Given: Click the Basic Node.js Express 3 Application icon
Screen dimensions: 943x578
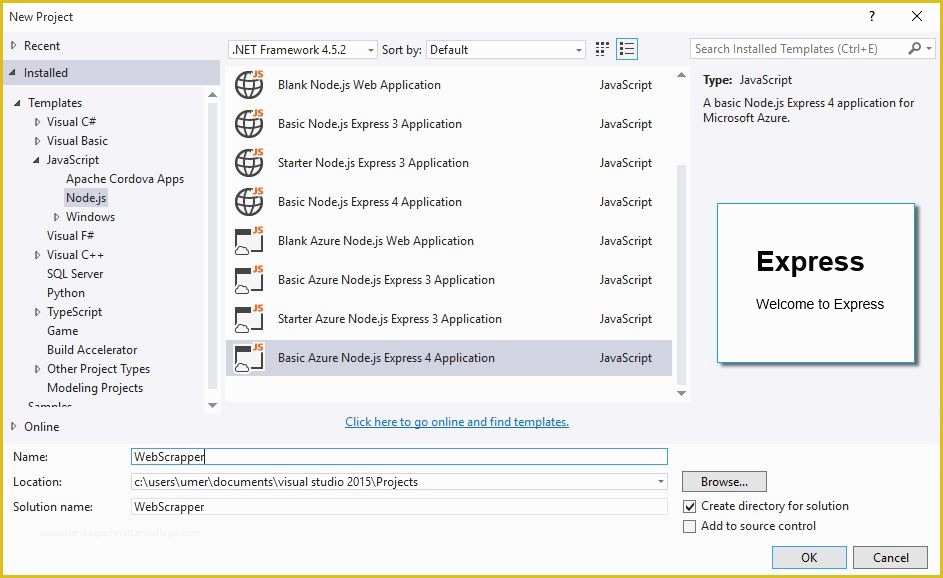Looking at the screenshot, I should point(249,123).
